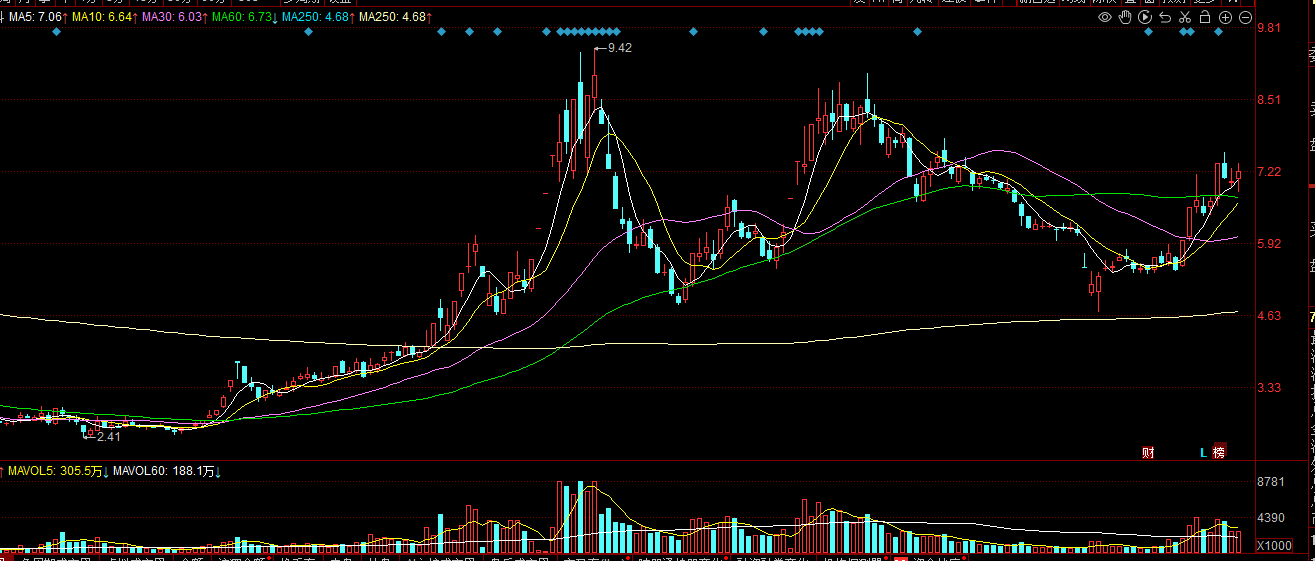The image size is (1315, 561).
Task: Expand the down arrow left of MA5
Action: pyautogui.click(x=2, y=17)
